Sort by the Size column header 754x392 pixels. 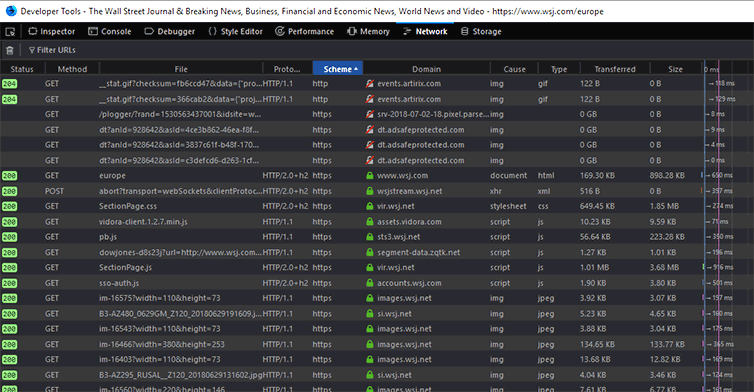tap(675, 69)
